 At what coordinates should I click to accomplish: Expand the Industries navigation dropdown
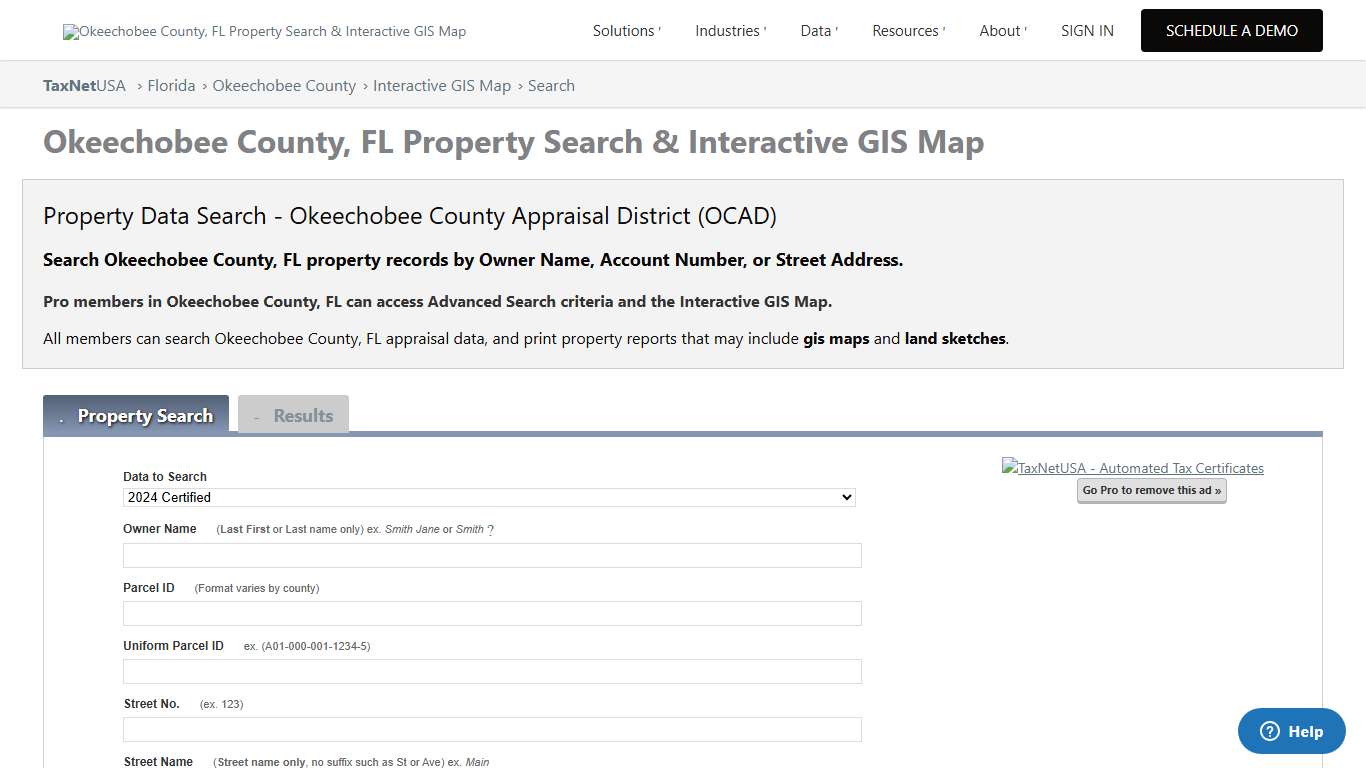[729, 30]
